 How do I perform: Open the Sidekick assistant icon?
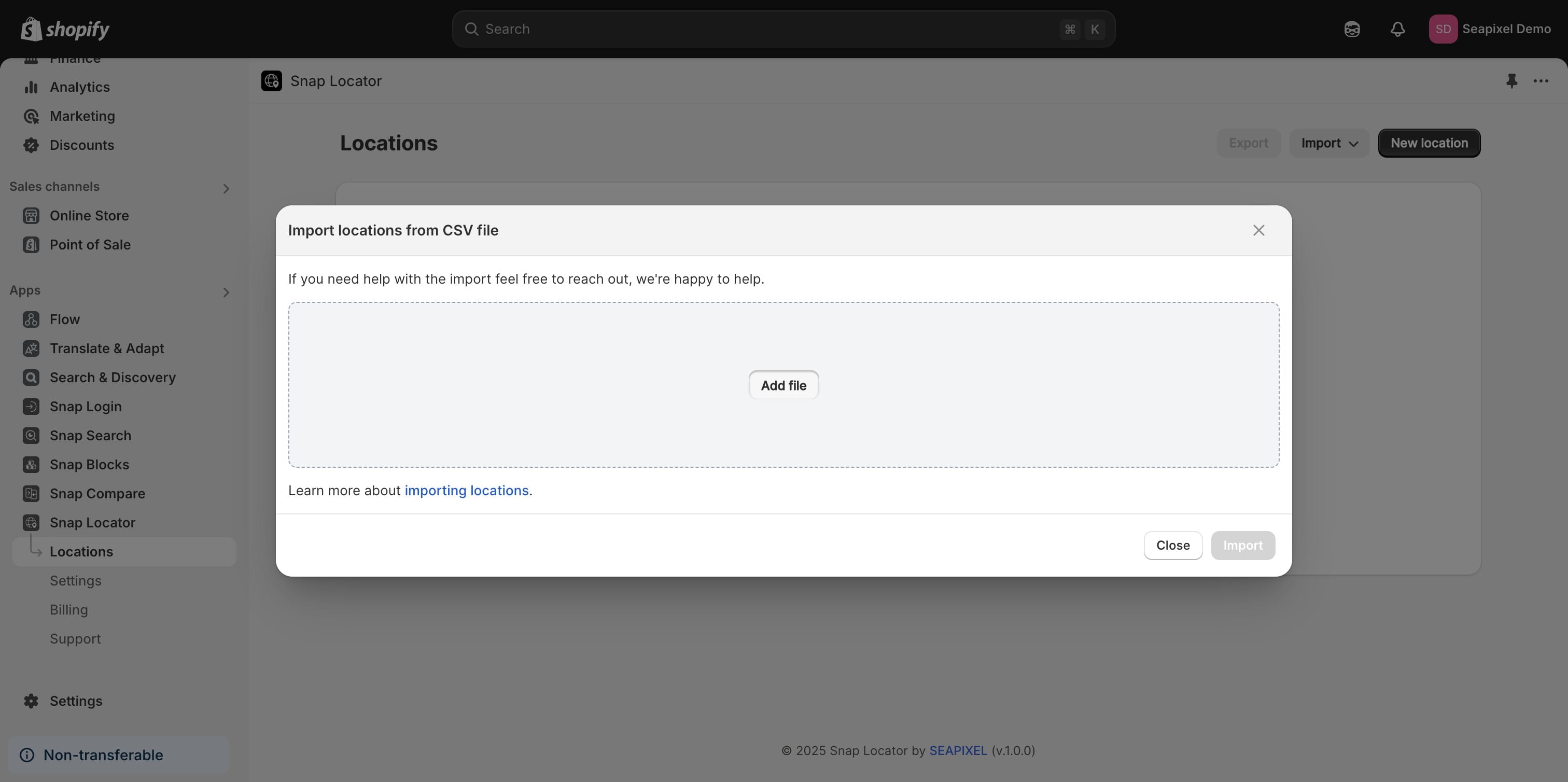coord(1352,29)
